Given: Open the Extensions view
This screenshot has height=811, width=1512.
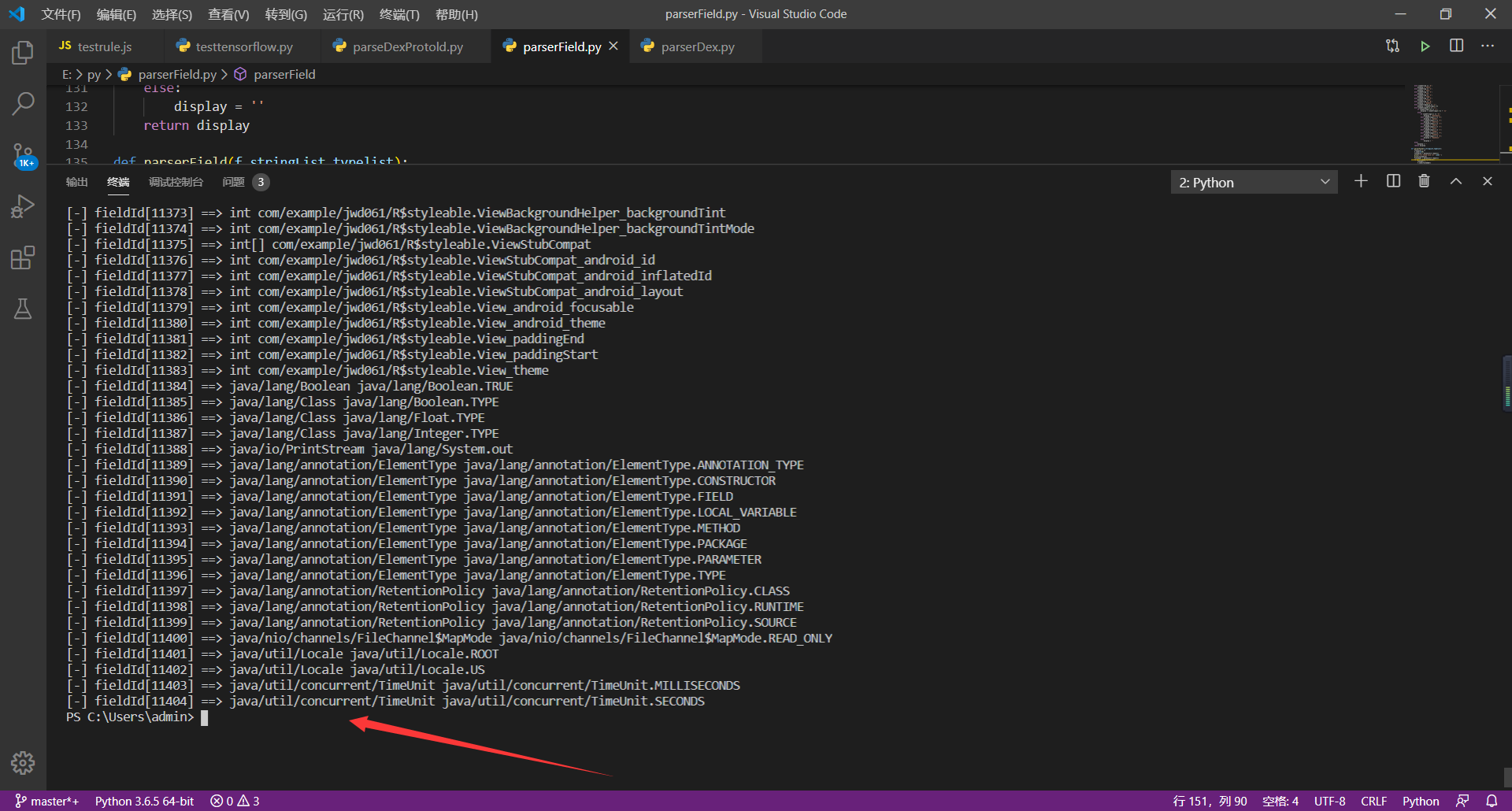Looking at the screenshot, I should coord(23,257).
